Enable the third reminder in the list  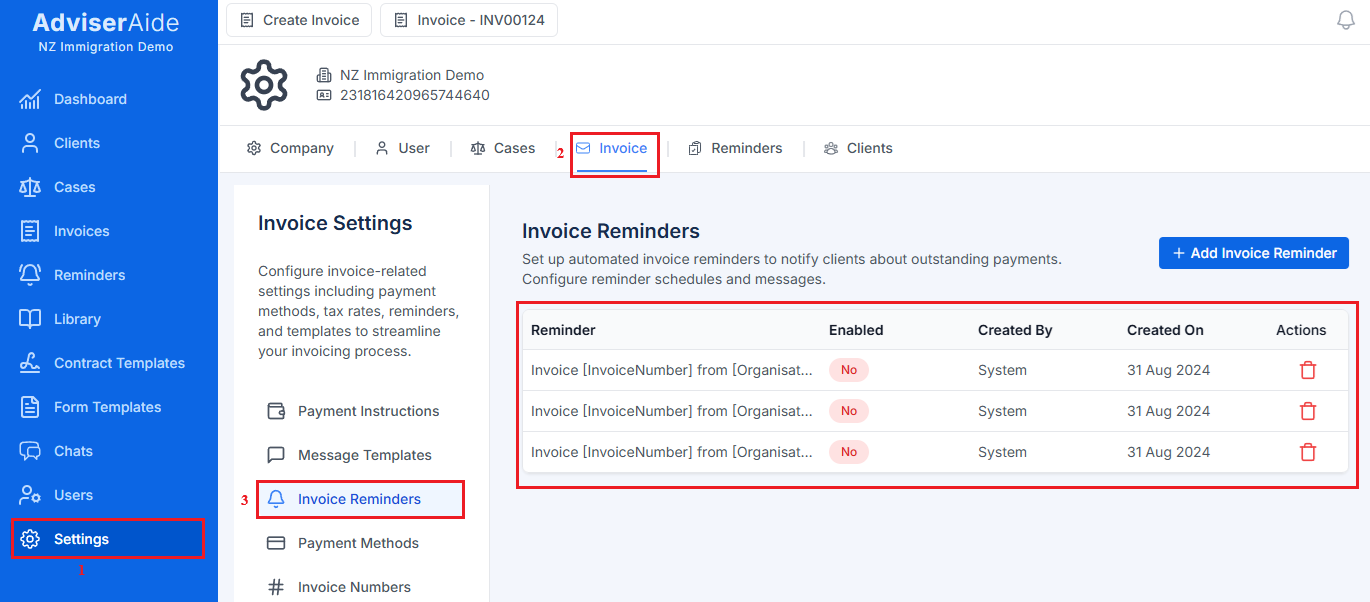coord(848,451)
